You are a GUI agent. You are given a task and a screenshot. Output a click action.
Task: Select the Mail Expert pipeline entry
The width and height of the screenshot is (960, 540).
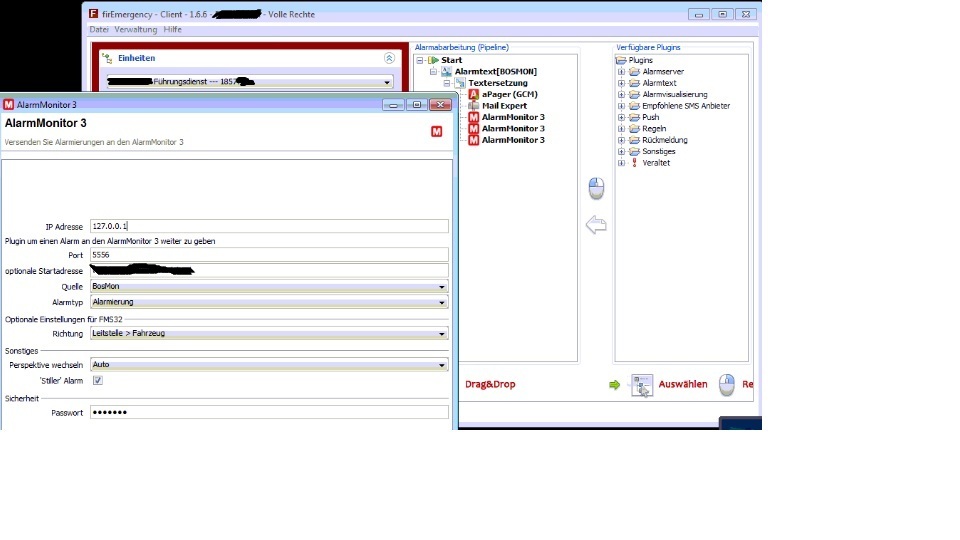[504, 106]
